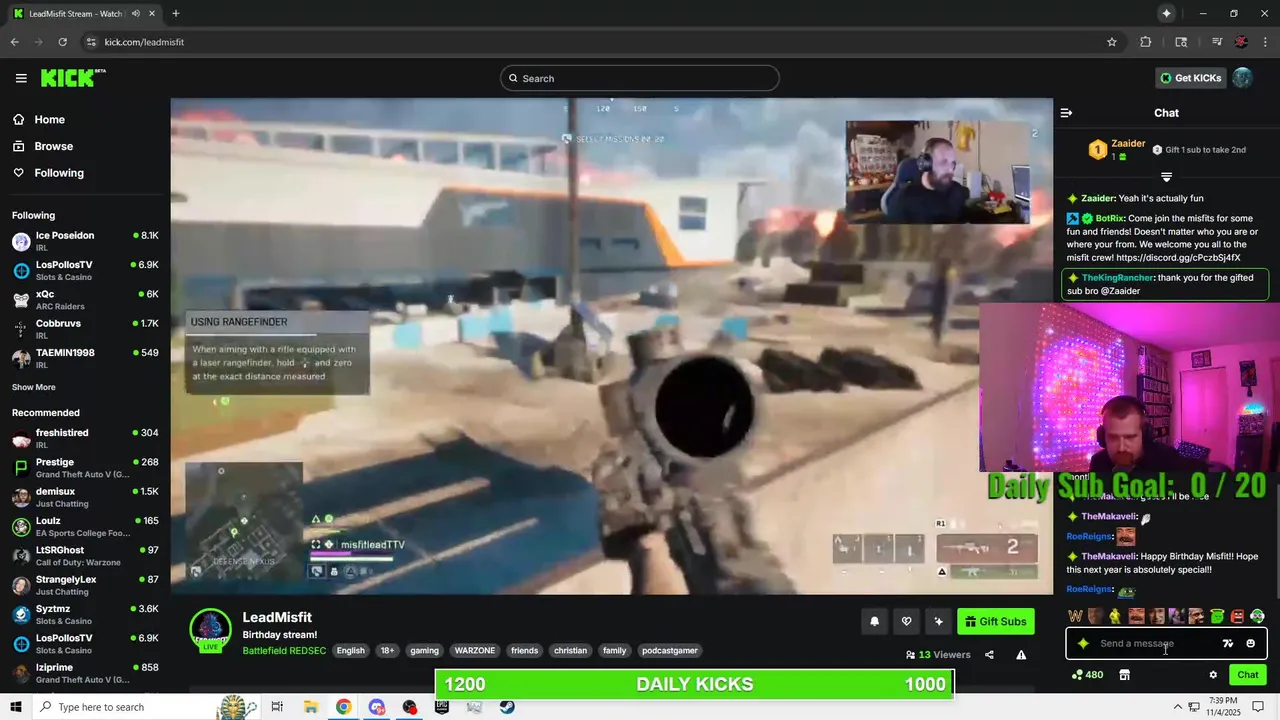The image size is (1280, 720).
Task: Open LtSRGhost recommended channel
Action: [x=85, y=555]
